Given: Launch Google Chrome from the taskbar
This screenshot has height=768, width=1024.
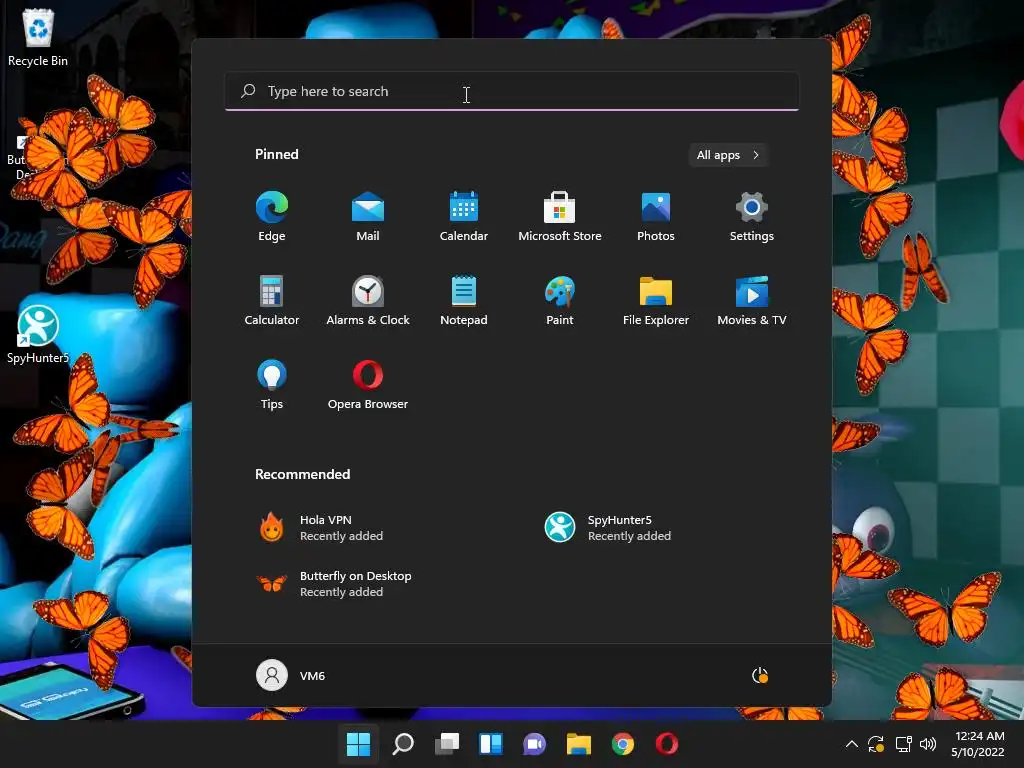Looking at the screenshot, I should [x=622, y=744].
